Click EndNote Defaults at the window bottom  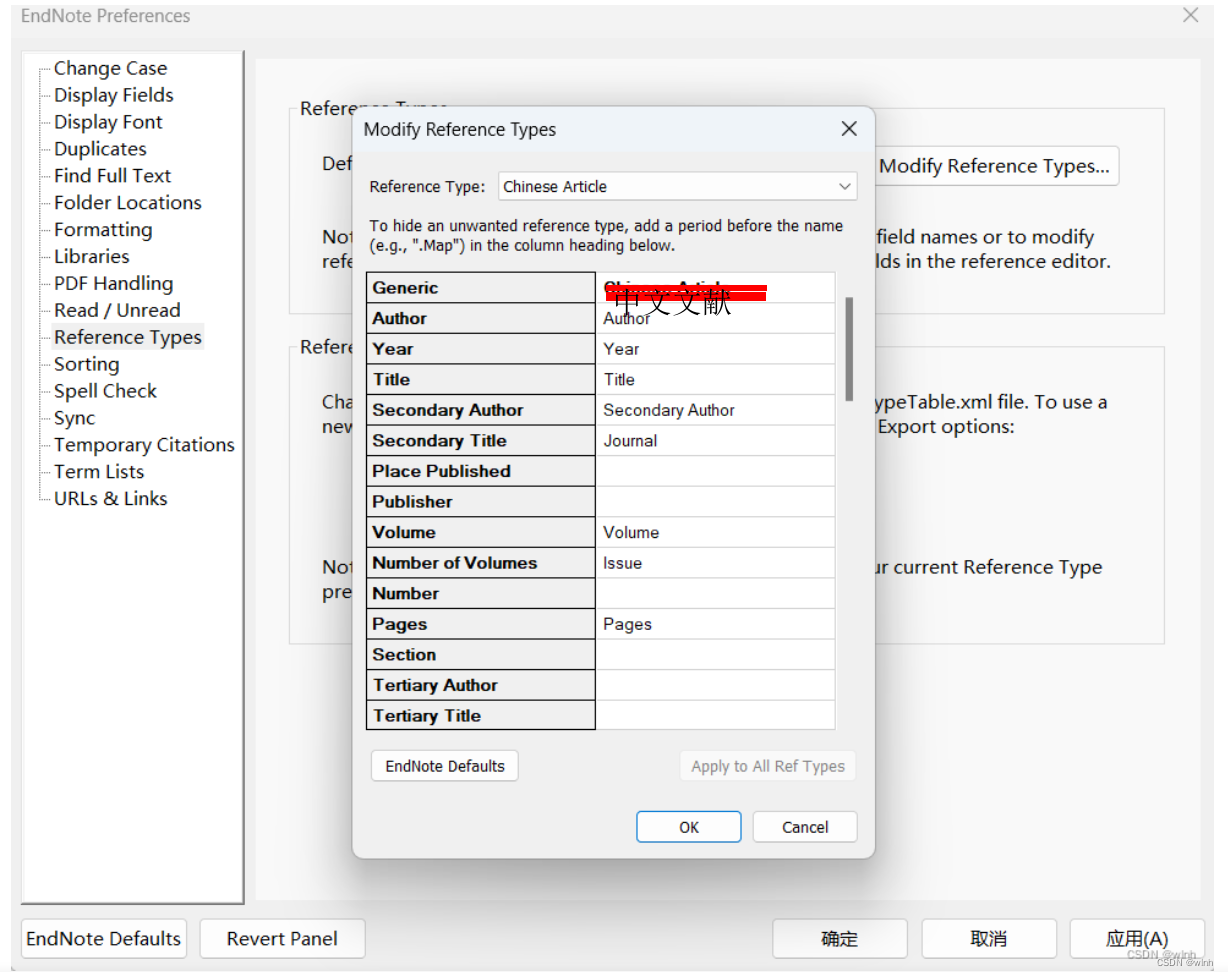tap(104, 938)
